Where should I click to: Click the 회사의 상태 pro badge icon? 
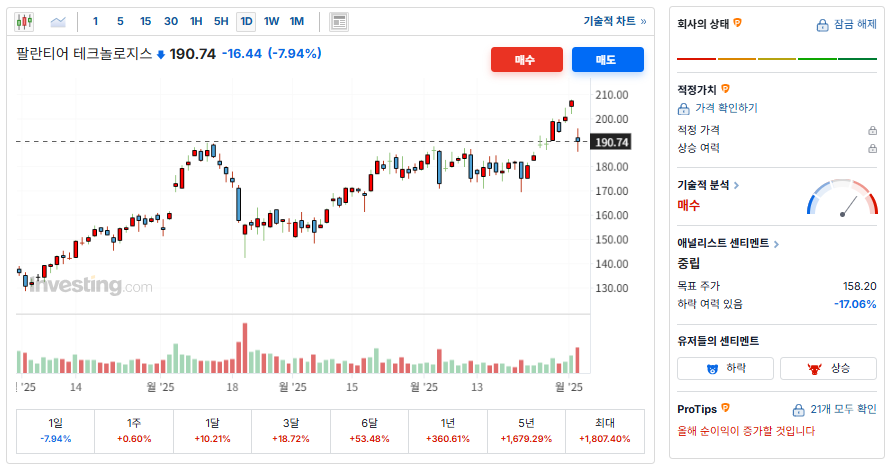737,23
